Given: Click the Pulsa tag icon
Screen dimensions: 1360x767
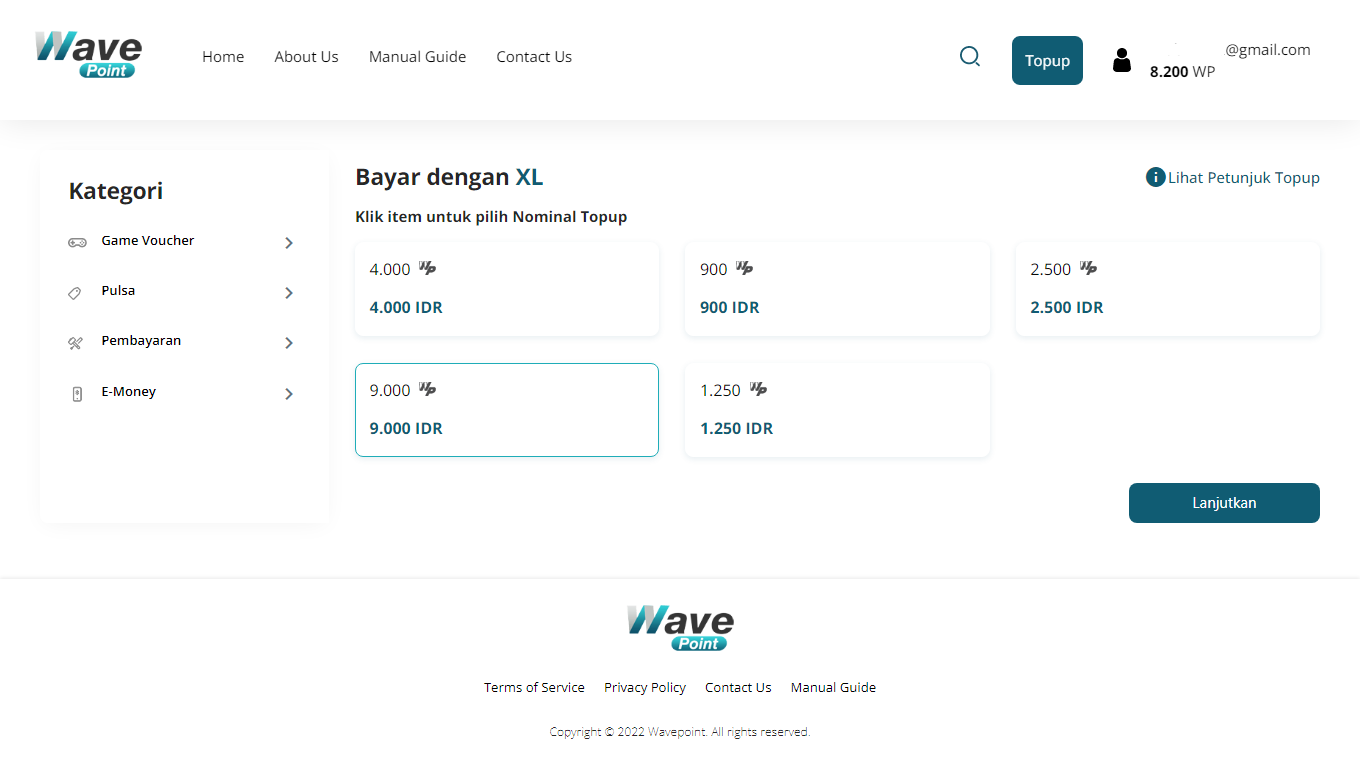Looking at the screenshot, I should click(x=75, y=293).
